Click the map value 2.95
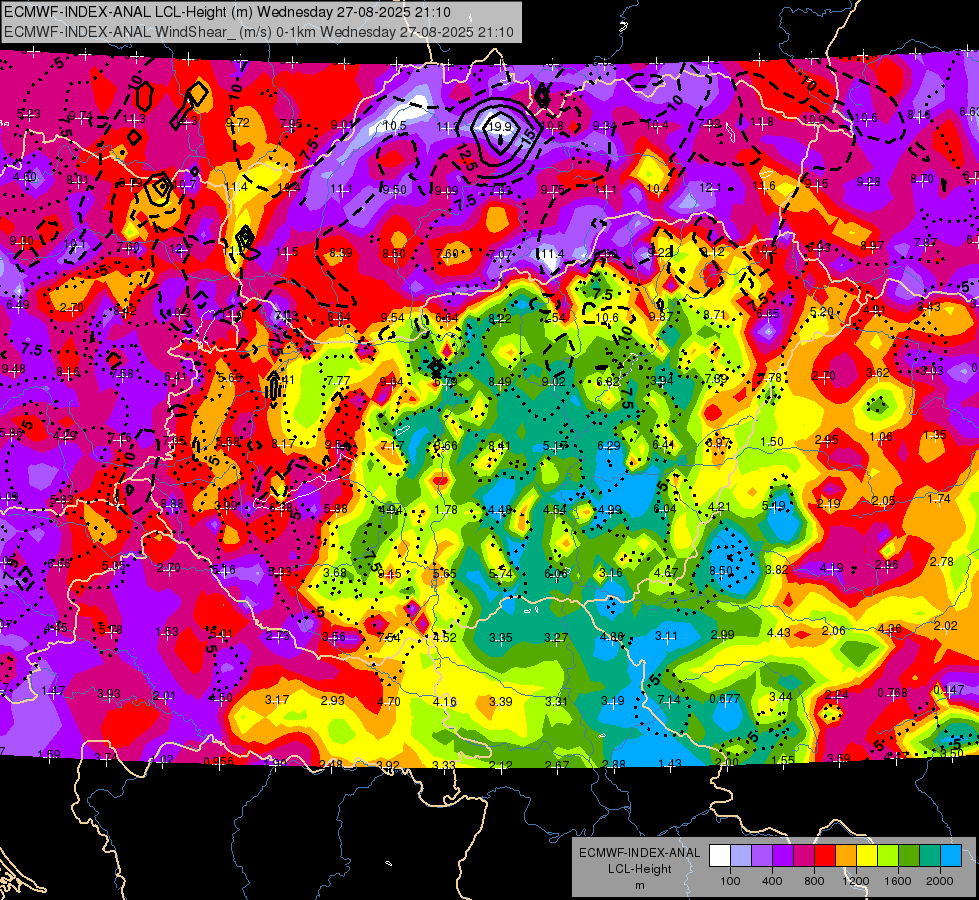This screenshot has height=900, width=979. coord(826,440)
